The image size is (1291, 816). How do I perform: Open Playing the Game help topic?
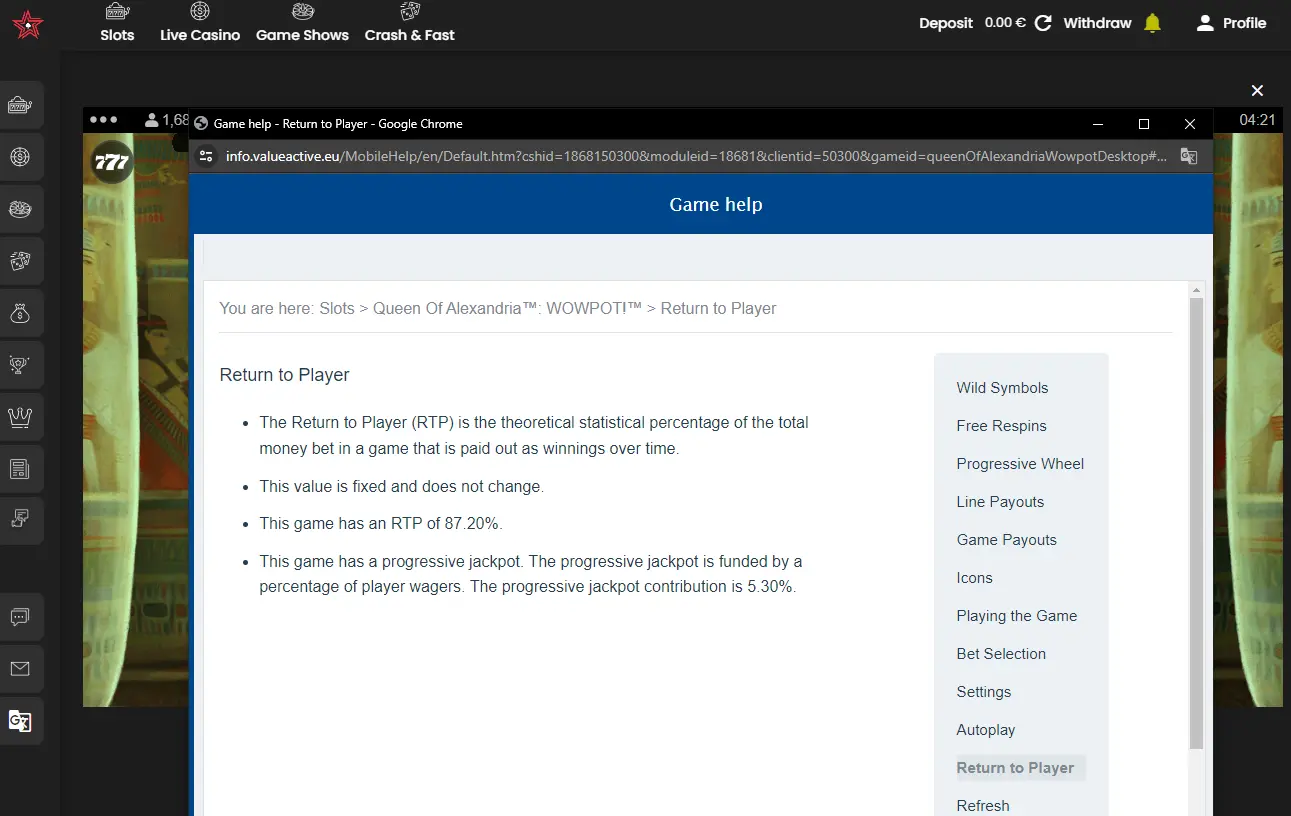1016,616
